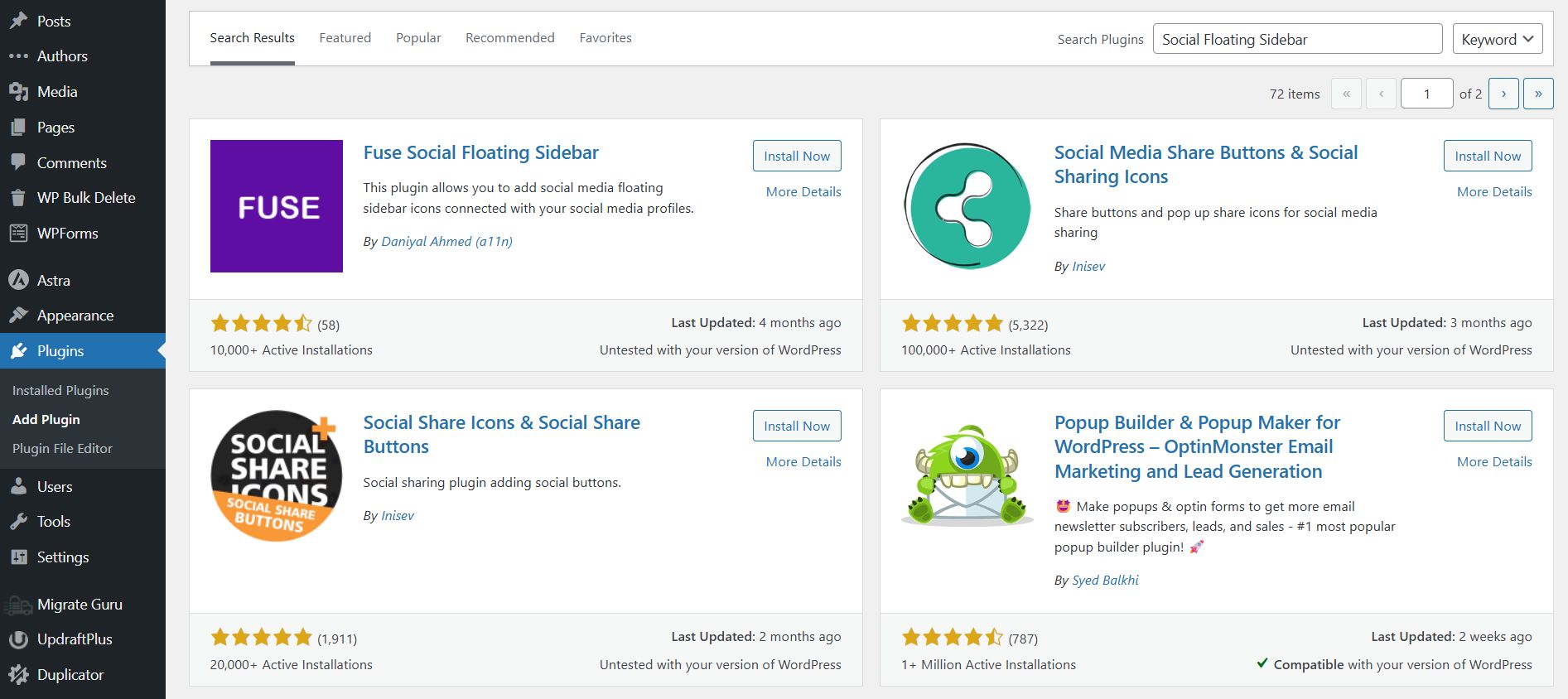
Task: Click '1+ Million Active Installations' text
Action: (988, 664)
